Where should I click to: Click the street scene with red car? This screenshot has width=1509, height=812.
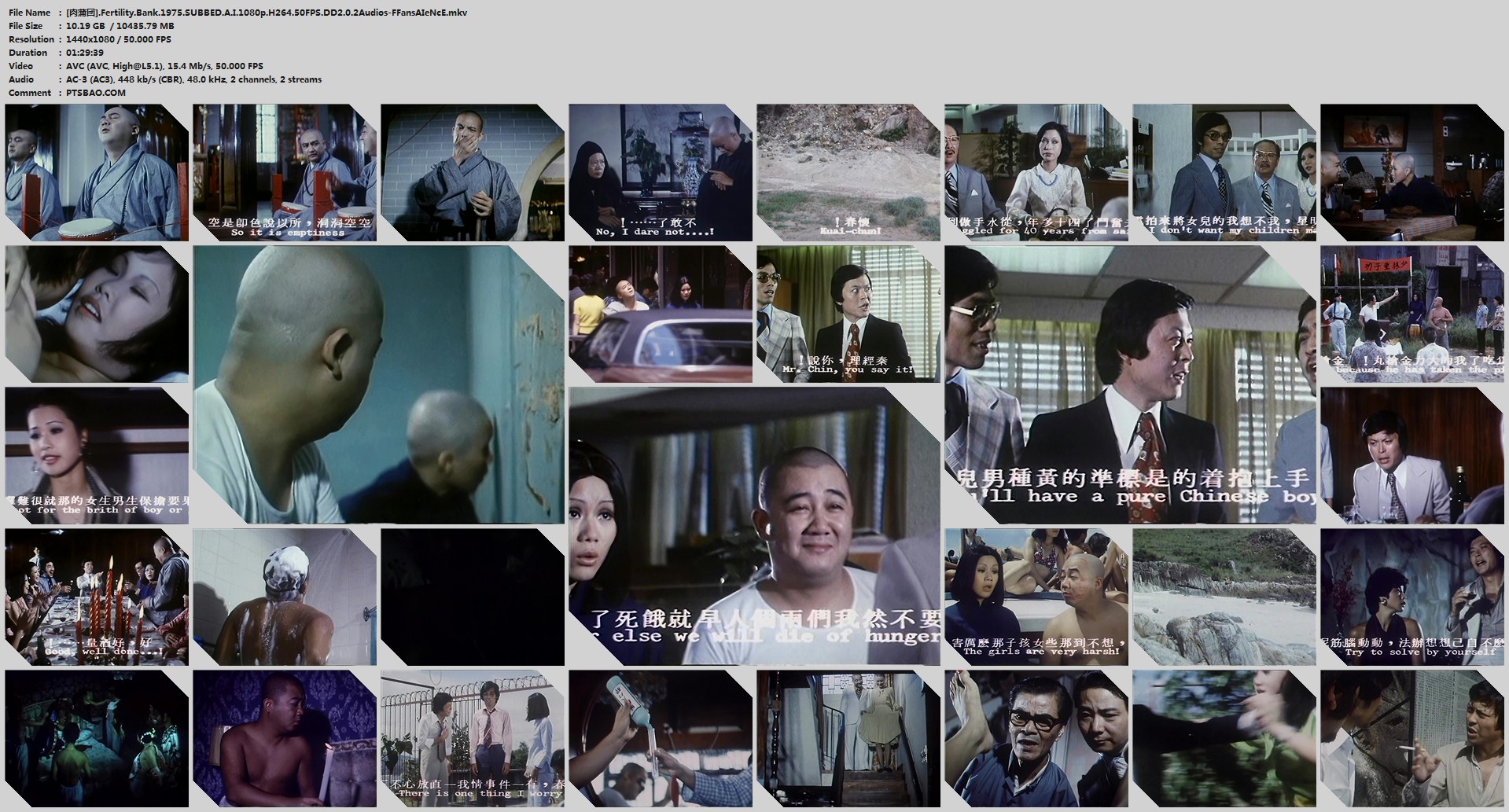(x=660, y=314)
